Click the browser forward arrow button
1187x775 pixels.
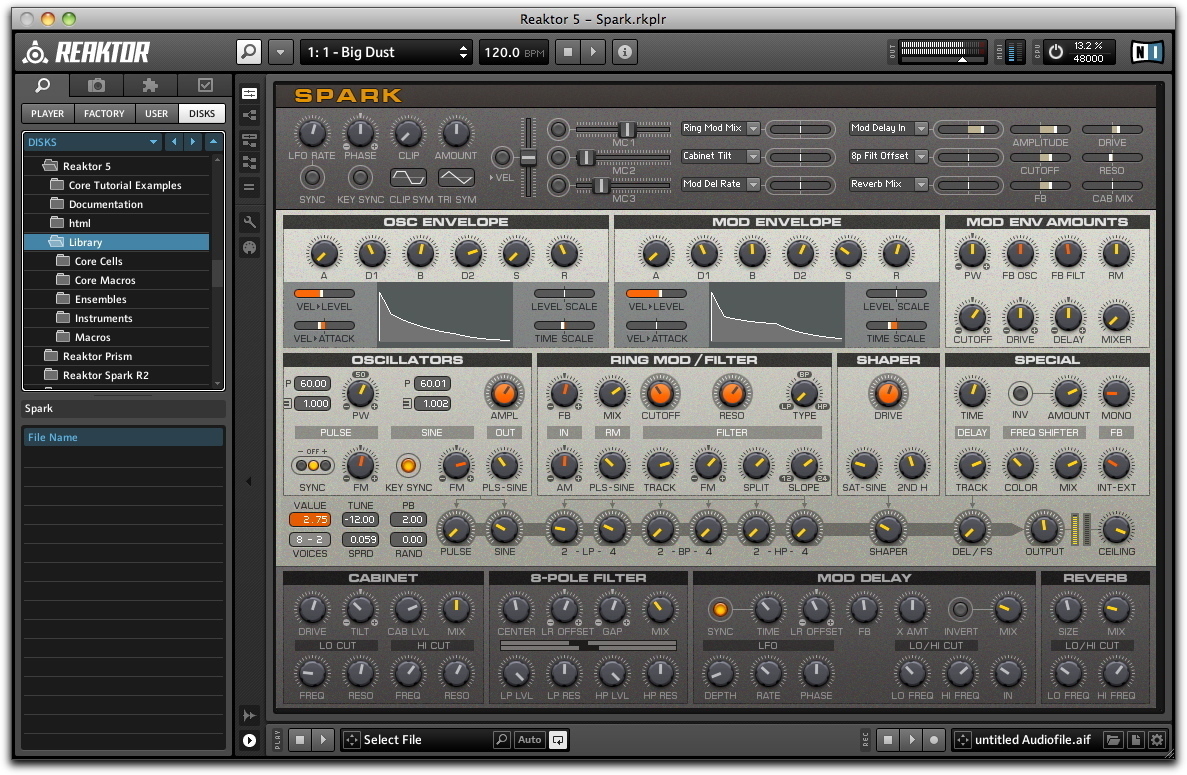pos(193,142)
